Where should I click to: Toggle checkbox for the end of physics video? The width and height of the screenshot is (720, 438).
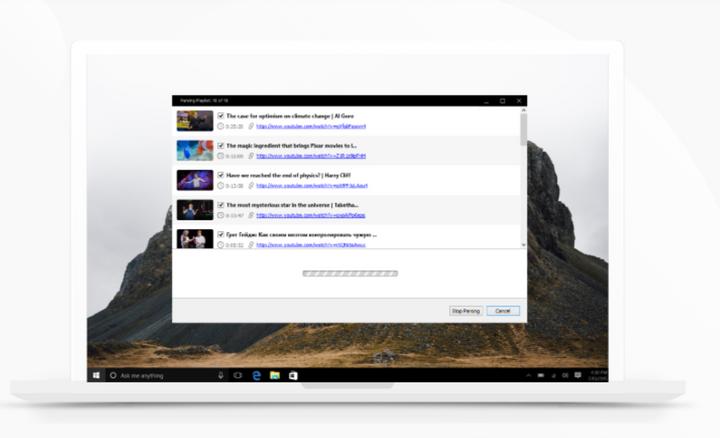(x=220, y=175)
